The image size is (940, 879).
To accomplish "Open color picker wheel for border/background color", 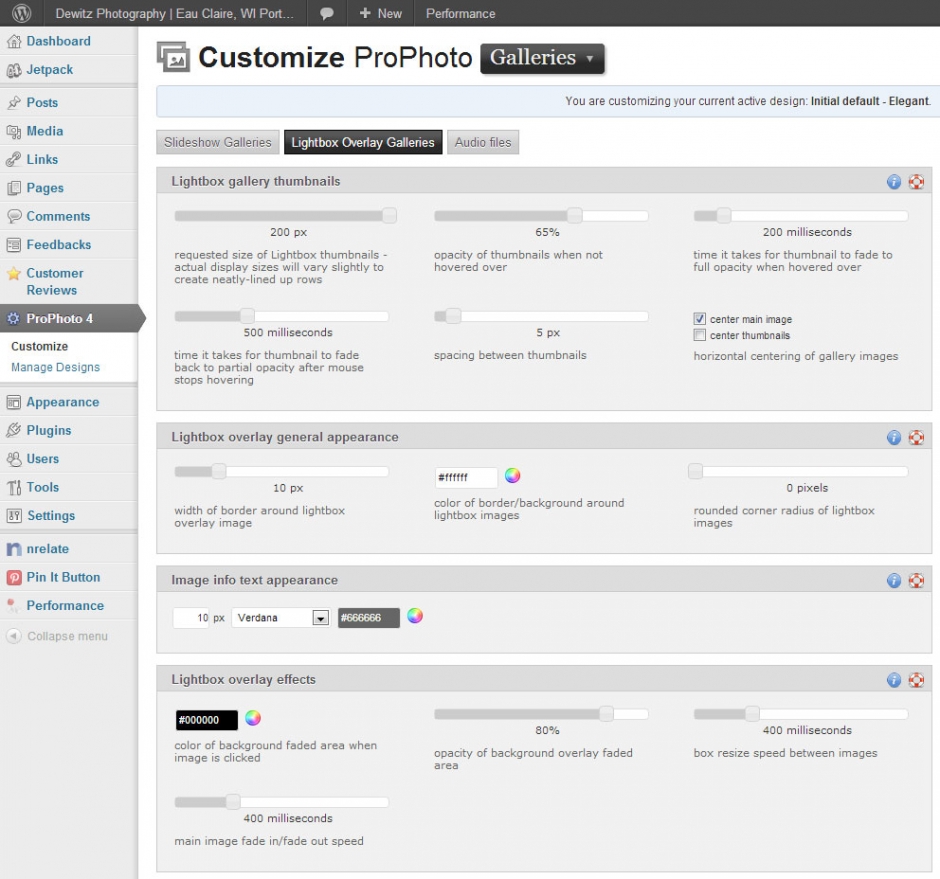I will (x=513, y=475).
